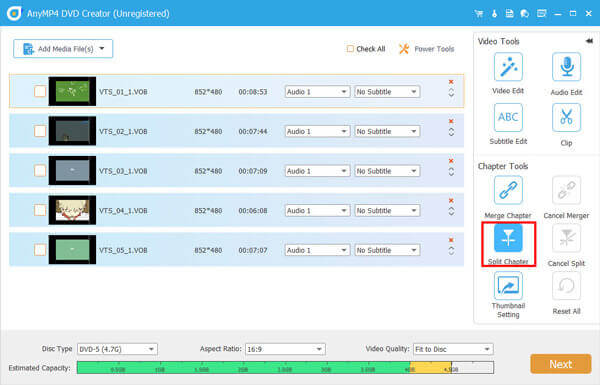Select the VTS_01_1.VOB video thumbnail
600x385 pixels.
pyautogui.click(x=72, y=91)
